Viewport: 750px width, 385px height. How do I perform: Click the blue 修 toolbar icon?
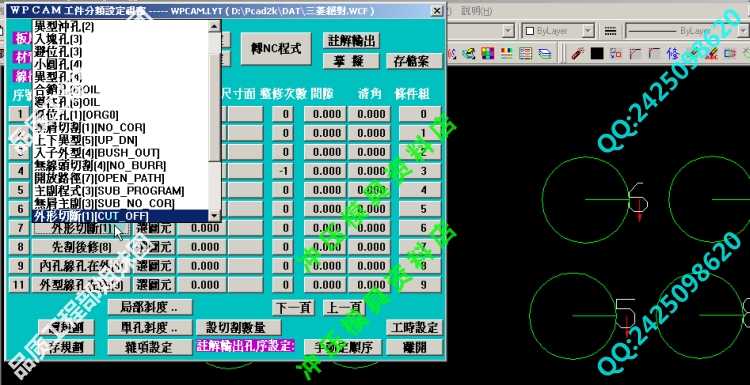click(x=673, y=53)
